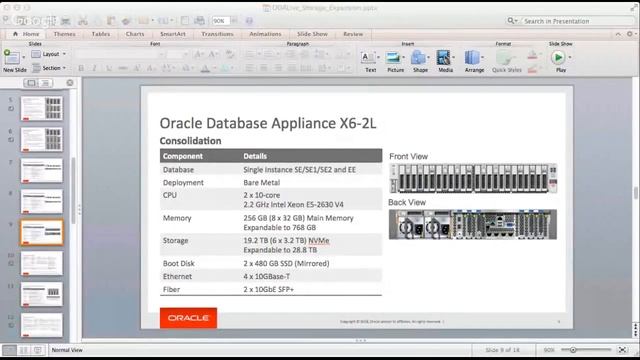Click the fit slide to window icon

tap(622, 350)
